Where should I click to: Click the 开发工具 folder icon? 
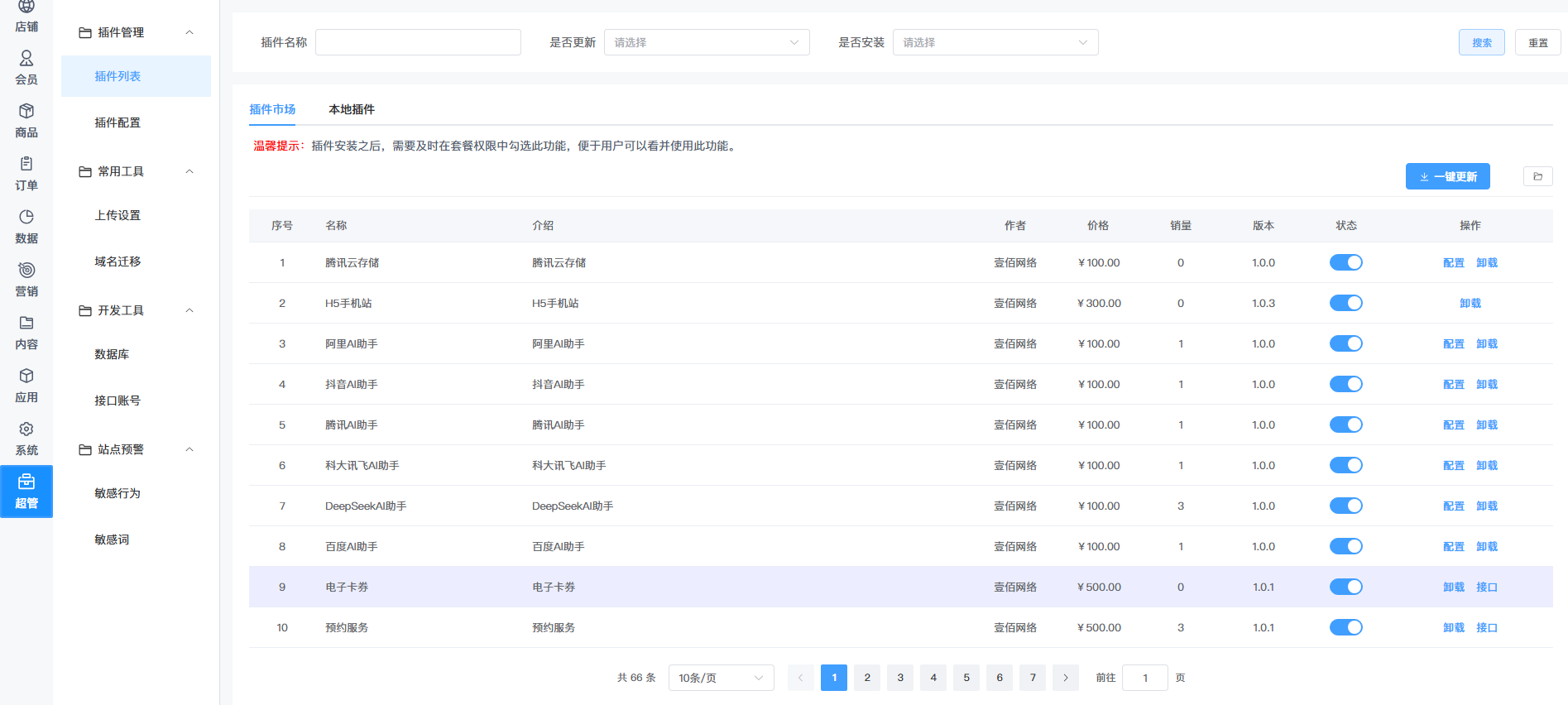point(85,311)
